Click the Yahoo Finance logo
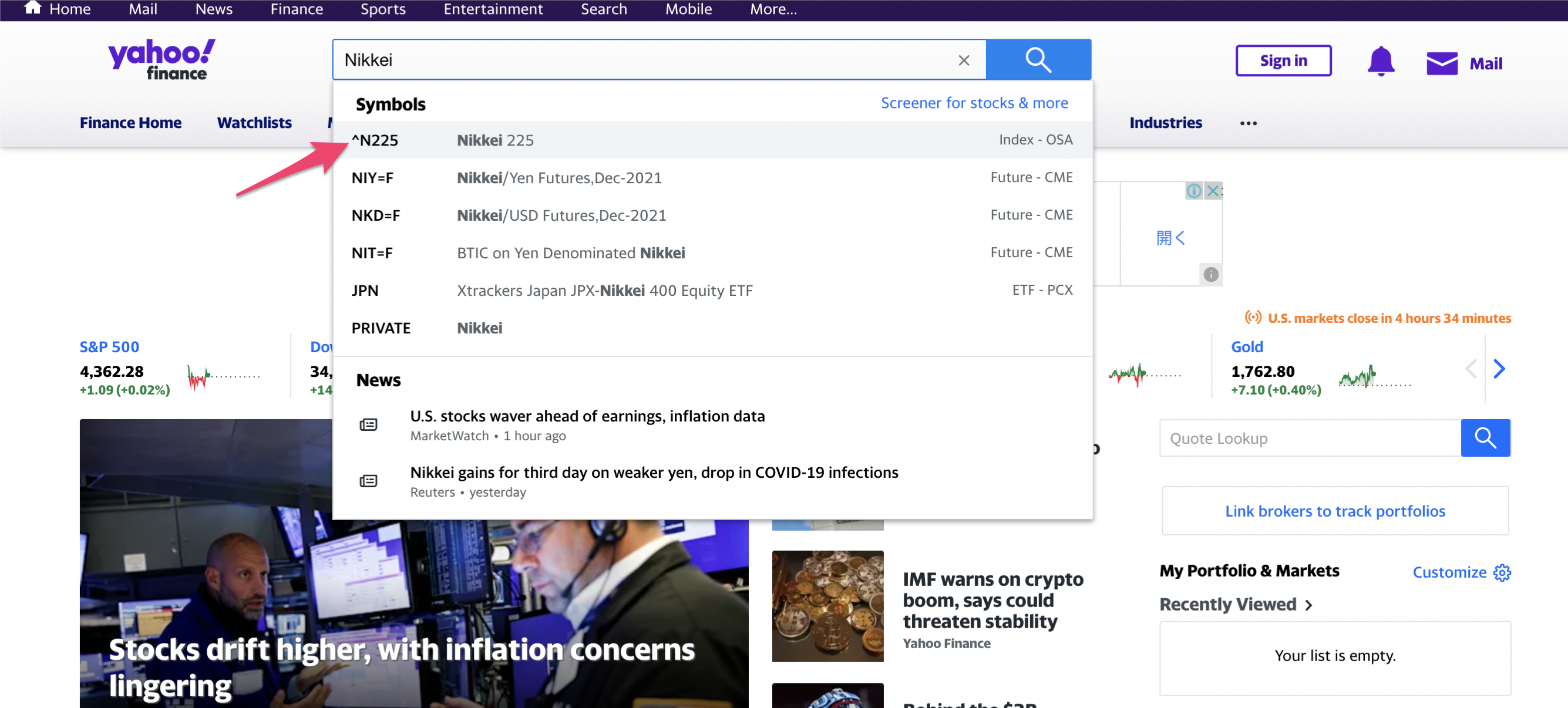1568x708 pixels. pyautogui.click(x=161, y=60)
